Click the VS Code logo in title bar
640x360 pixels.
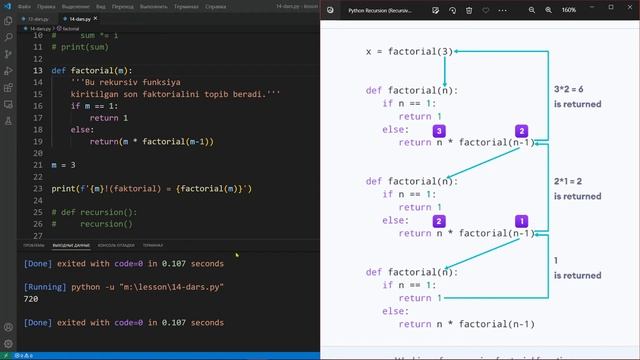click(x=7, y=6)
